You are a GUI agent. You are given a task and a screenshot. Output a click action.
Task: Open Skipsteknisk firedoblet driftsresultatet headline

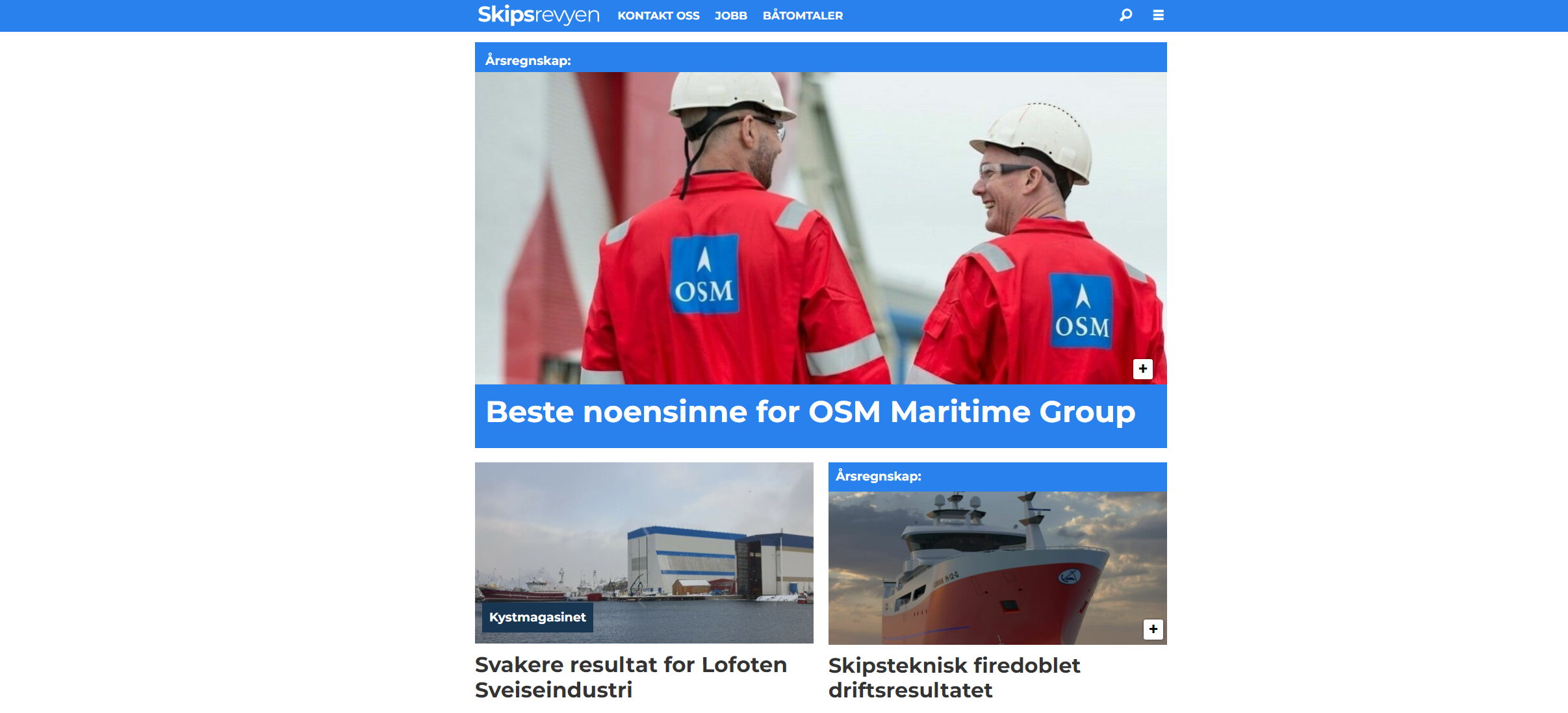[954, 677]
